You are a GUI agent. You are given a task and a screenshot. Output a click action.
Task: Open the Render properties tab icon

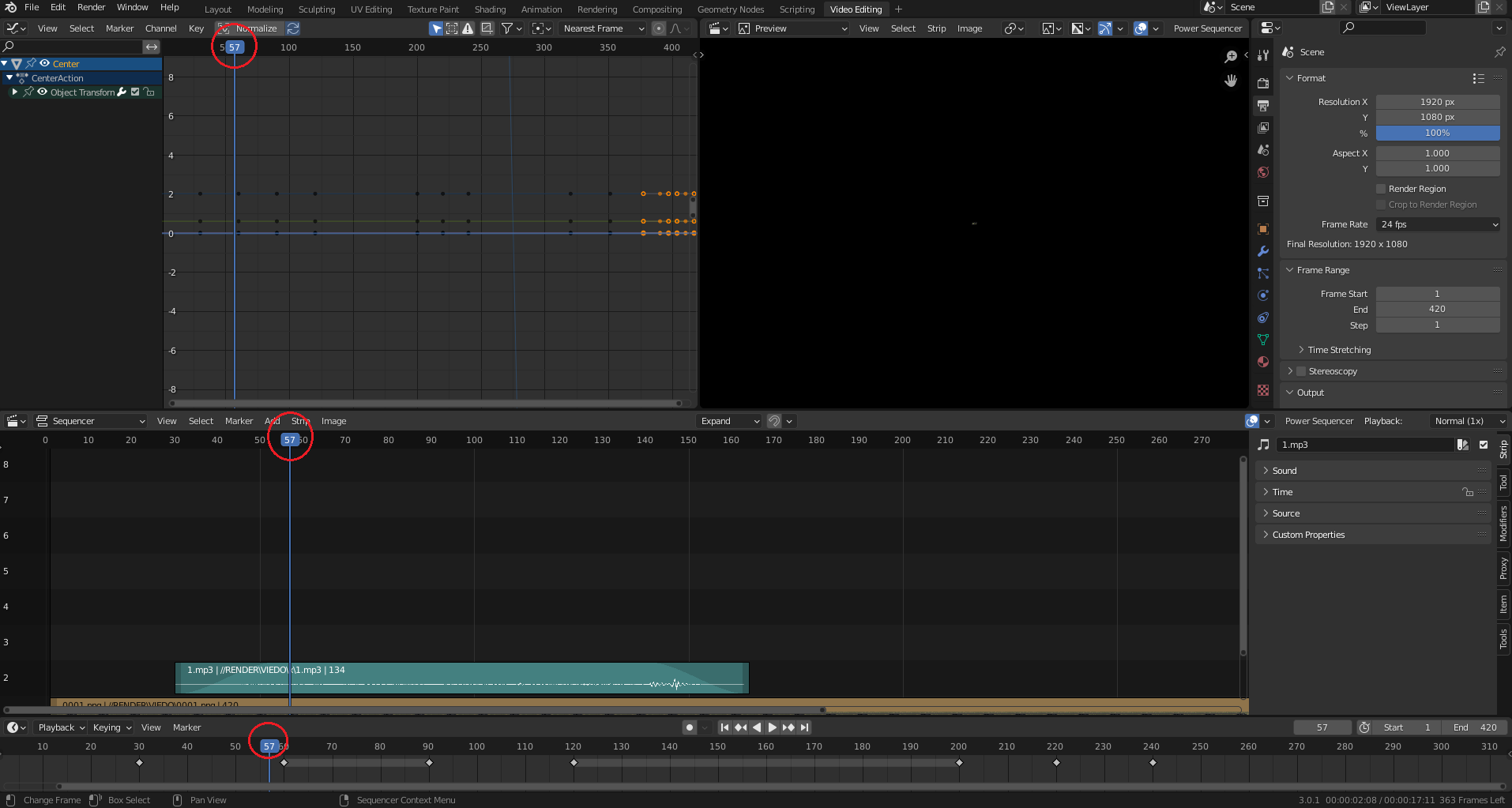1263,83
